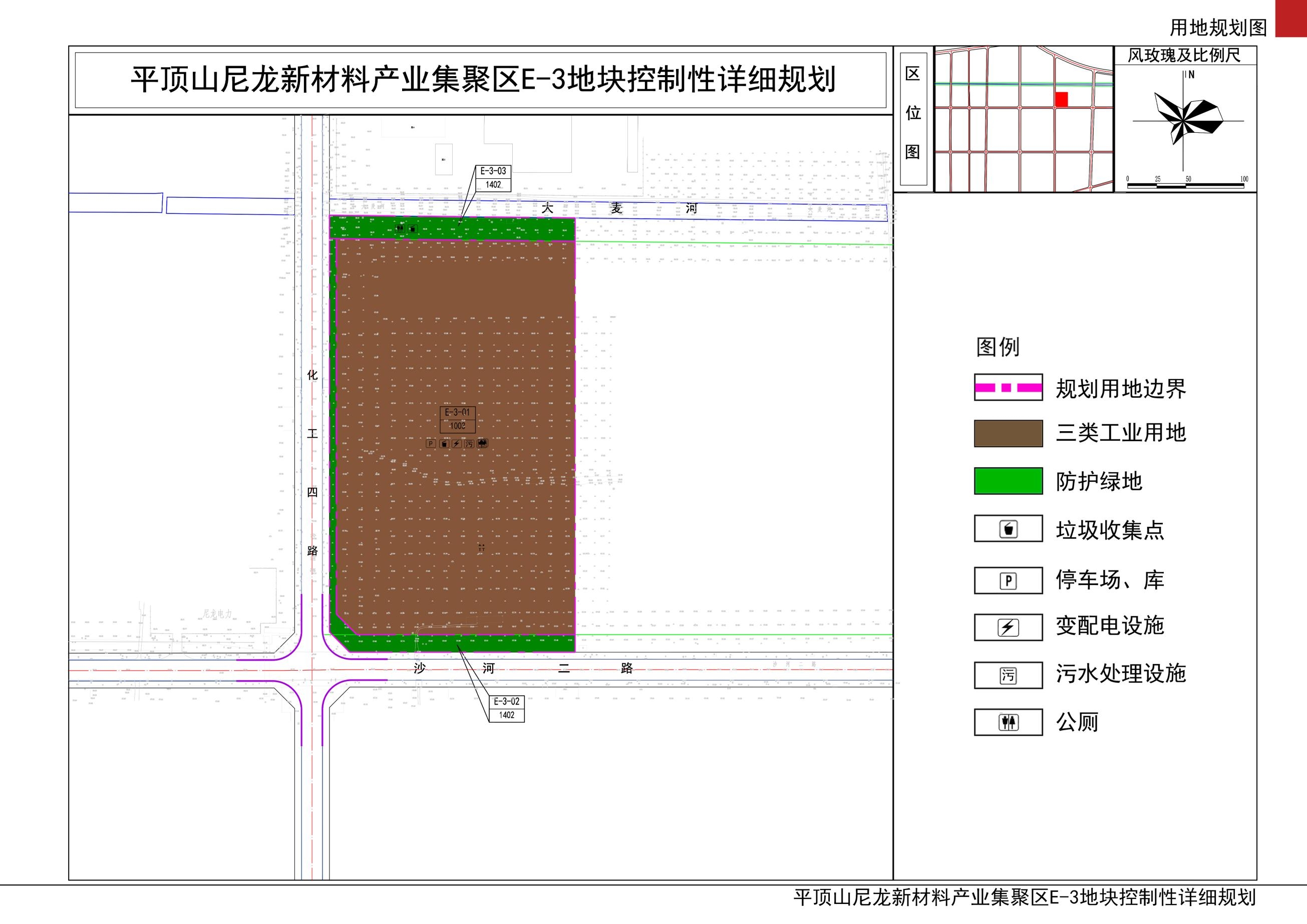The width and height of the screenshot is (1307, 924).
Task: Click the N north indicator above the wind rose
Action: click(1190, 75)
